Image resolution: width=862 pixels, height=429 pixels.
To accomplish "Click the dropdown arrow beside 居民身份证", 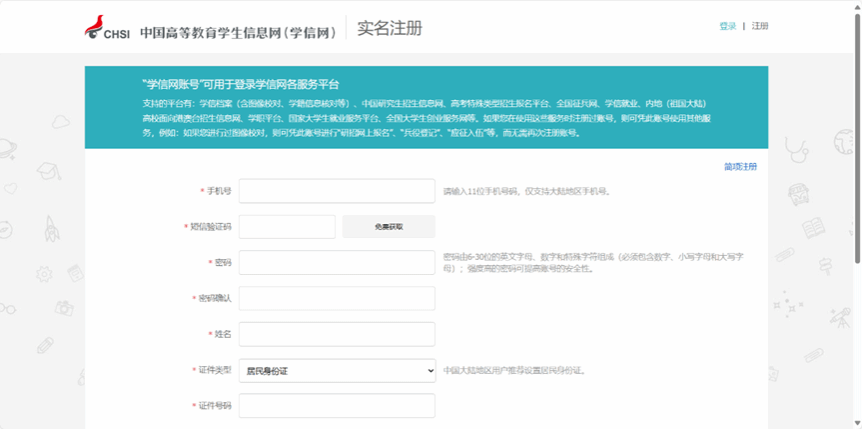I will (x=429, y=371).
